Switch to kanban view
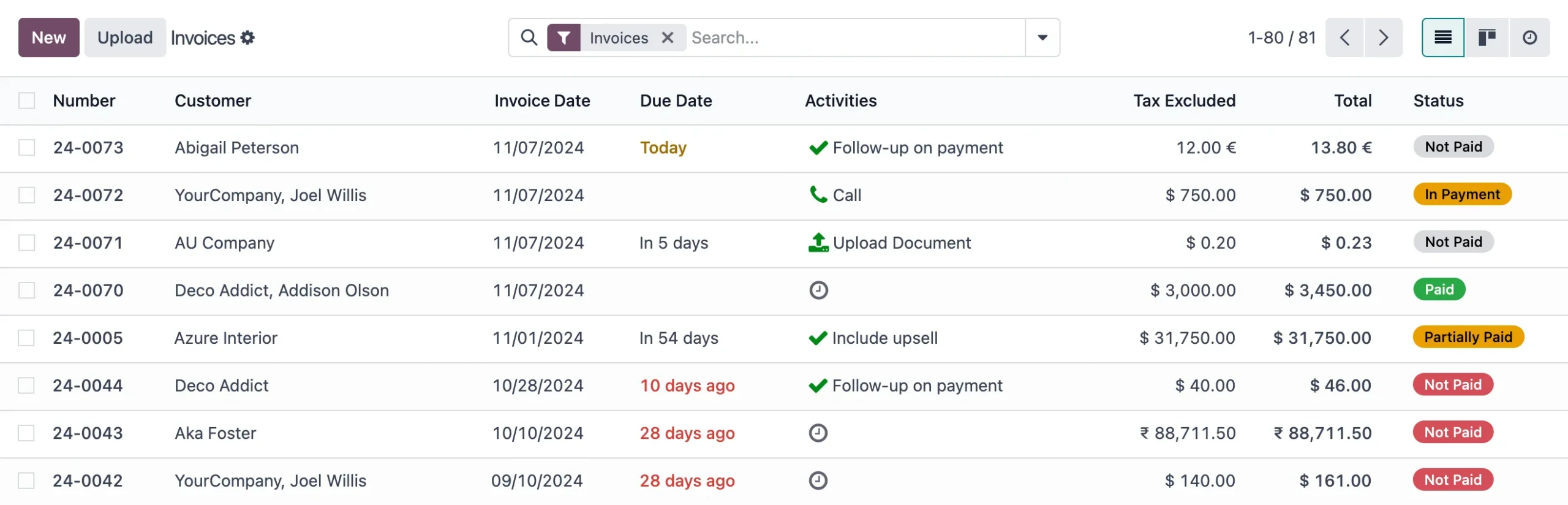The height and width of the screenshot is (505, 1568). pos(1487,38)
